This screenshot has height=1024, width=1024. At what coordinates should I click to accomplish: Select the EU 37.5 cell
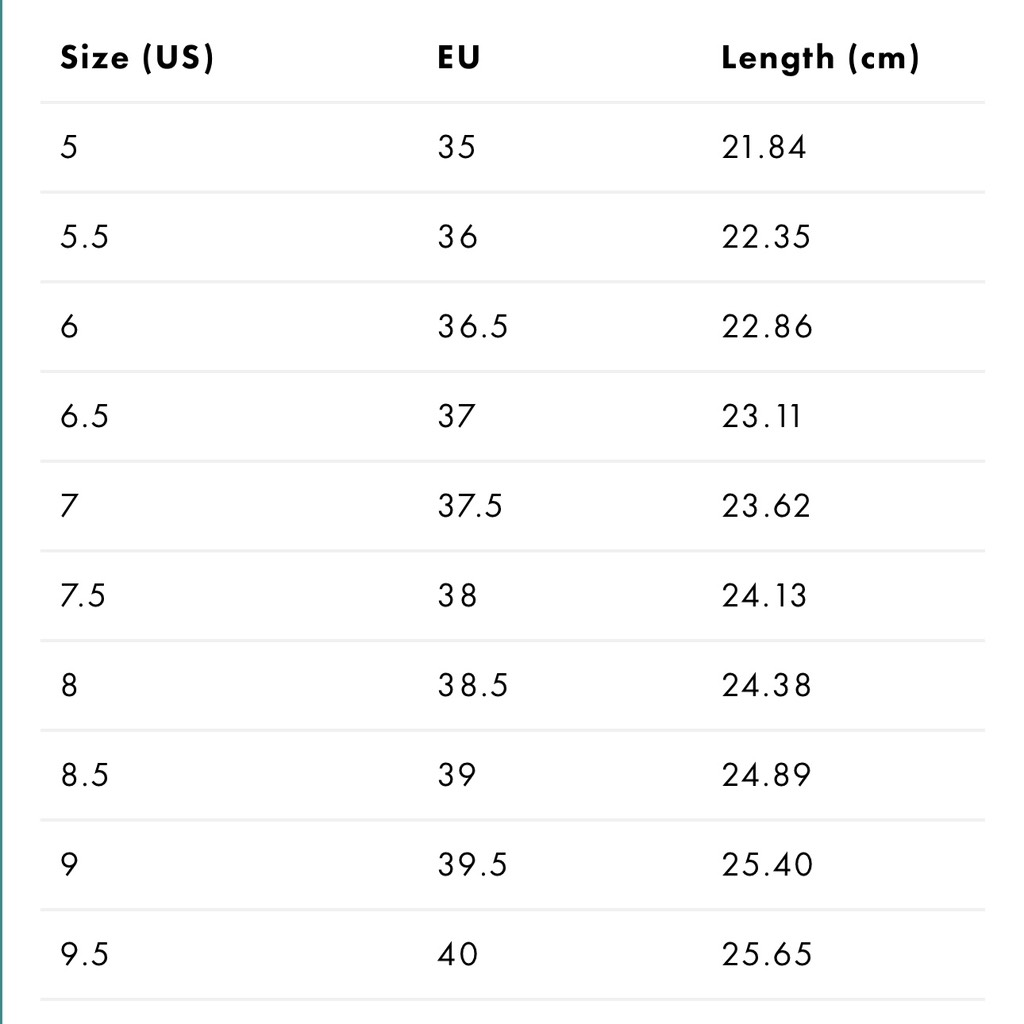click(x=470, y=506)
